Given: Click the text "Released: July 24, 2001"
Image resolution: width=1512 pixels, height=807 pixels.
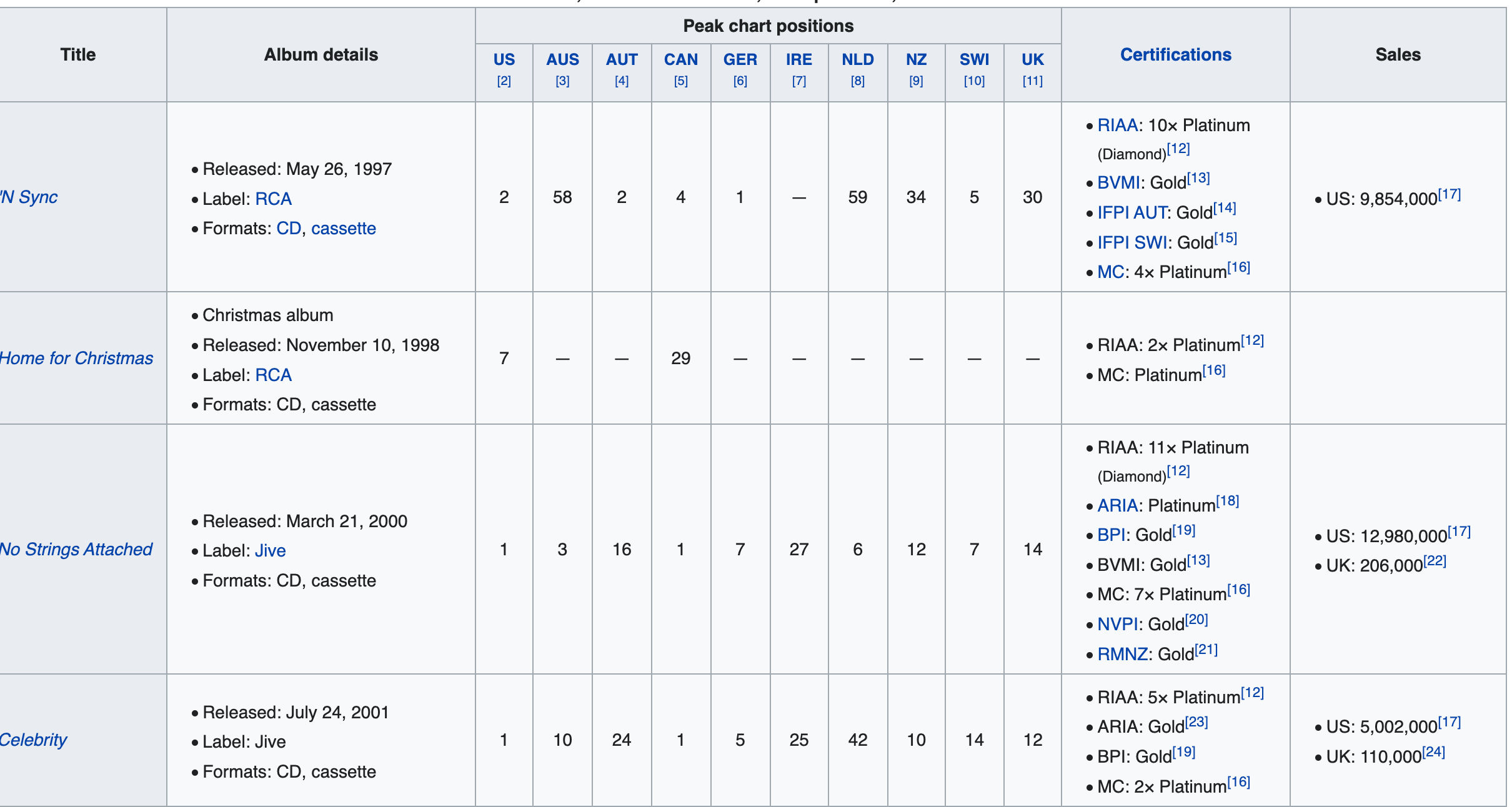Looking at the screenshot, I should (x=296, y=713).
